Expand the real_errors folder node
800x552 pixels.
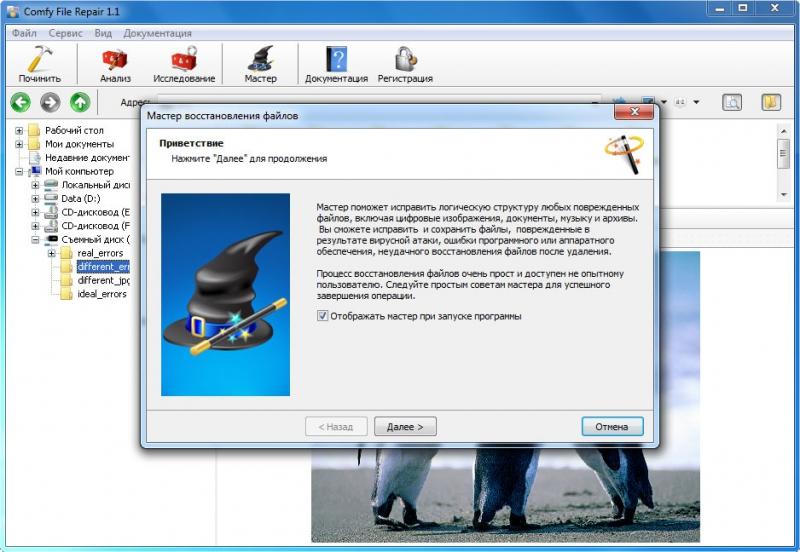click(52, 254)
